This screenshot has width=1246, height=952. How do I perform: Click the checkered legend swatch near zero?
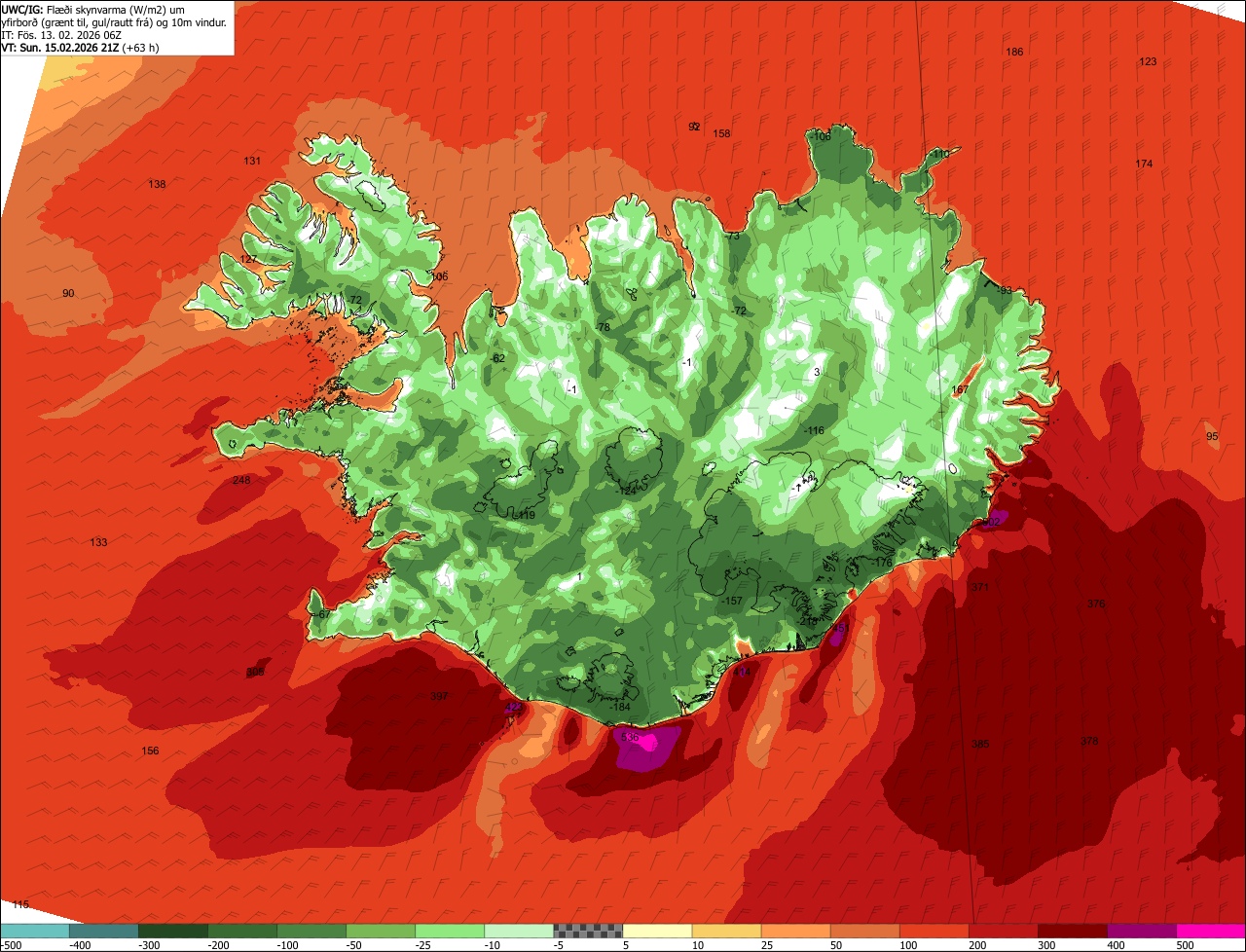tap(588, 931)
